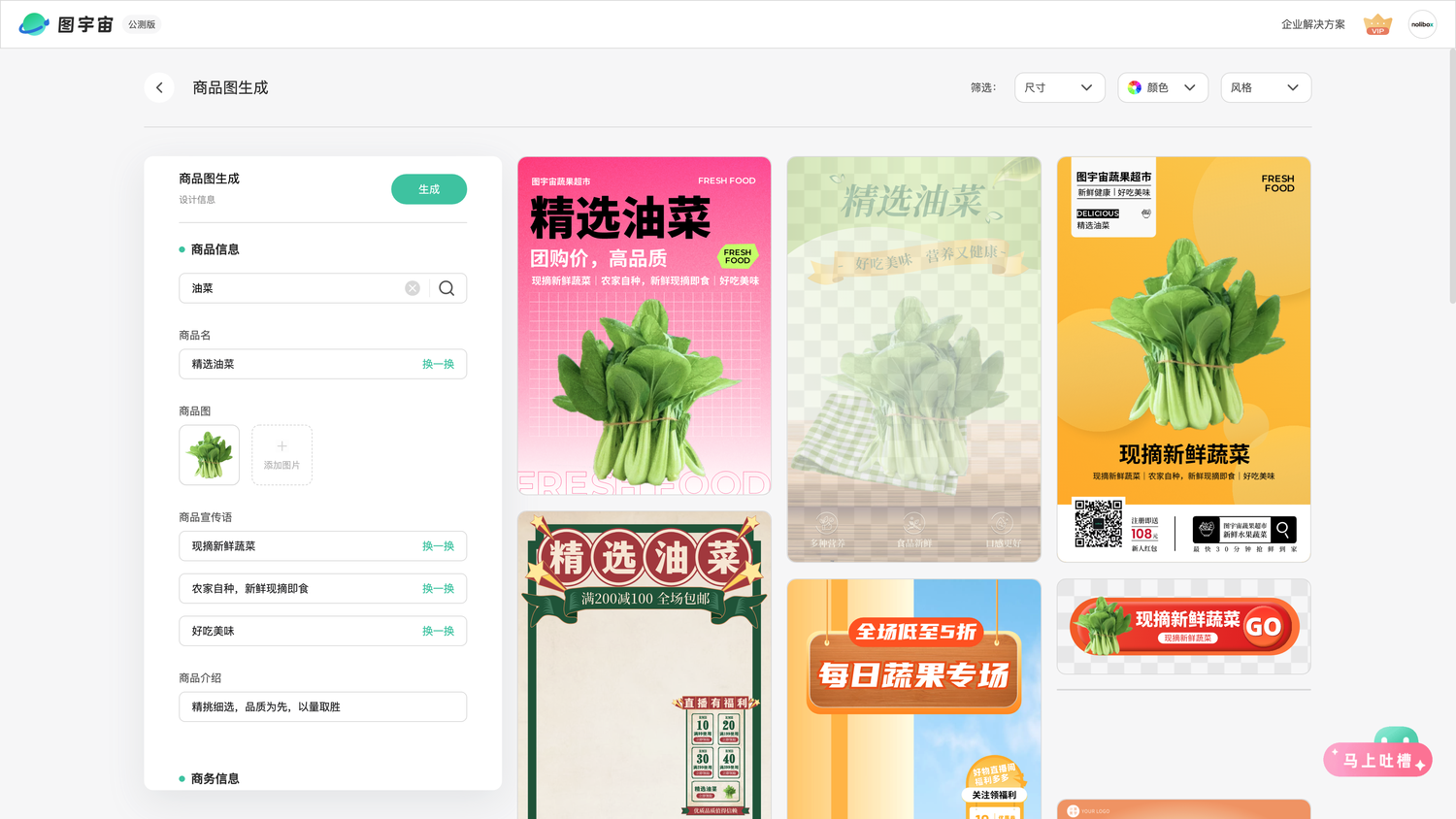Image resolution: width=1456 pixels, height=819 pixels.
Task: Open the 风格 style dropdown
Action: click(x=1266, y=87)
